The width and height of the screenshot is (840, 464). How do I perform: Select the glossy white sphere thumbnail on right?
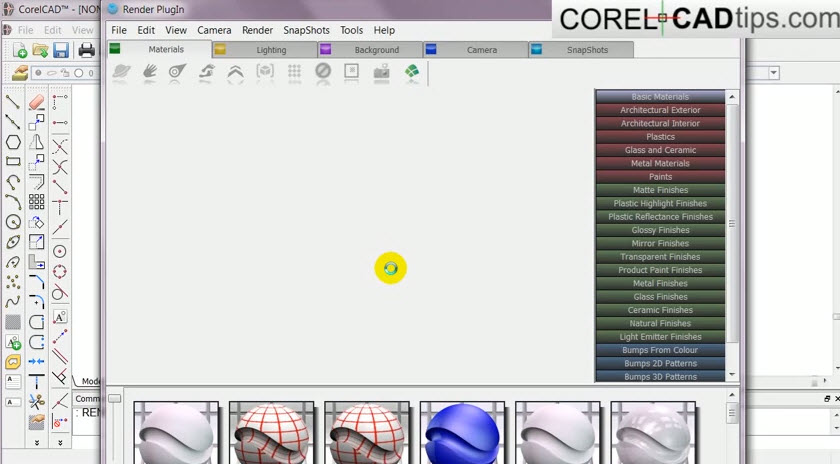click(x=653, y=432)
